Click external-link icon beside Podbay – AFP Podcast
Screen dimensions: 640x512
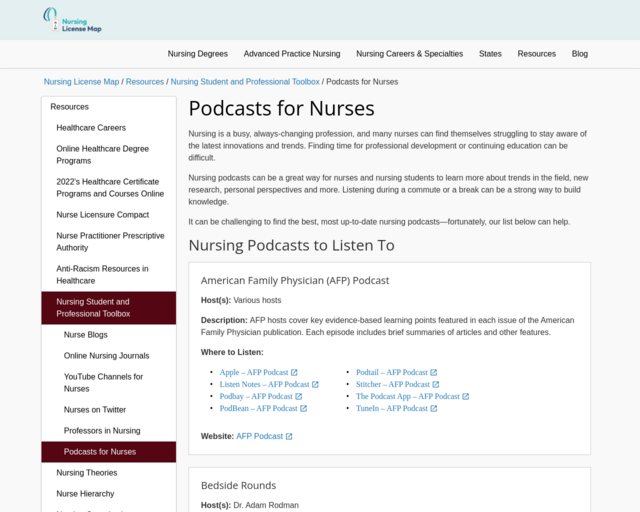pos(298,396)
